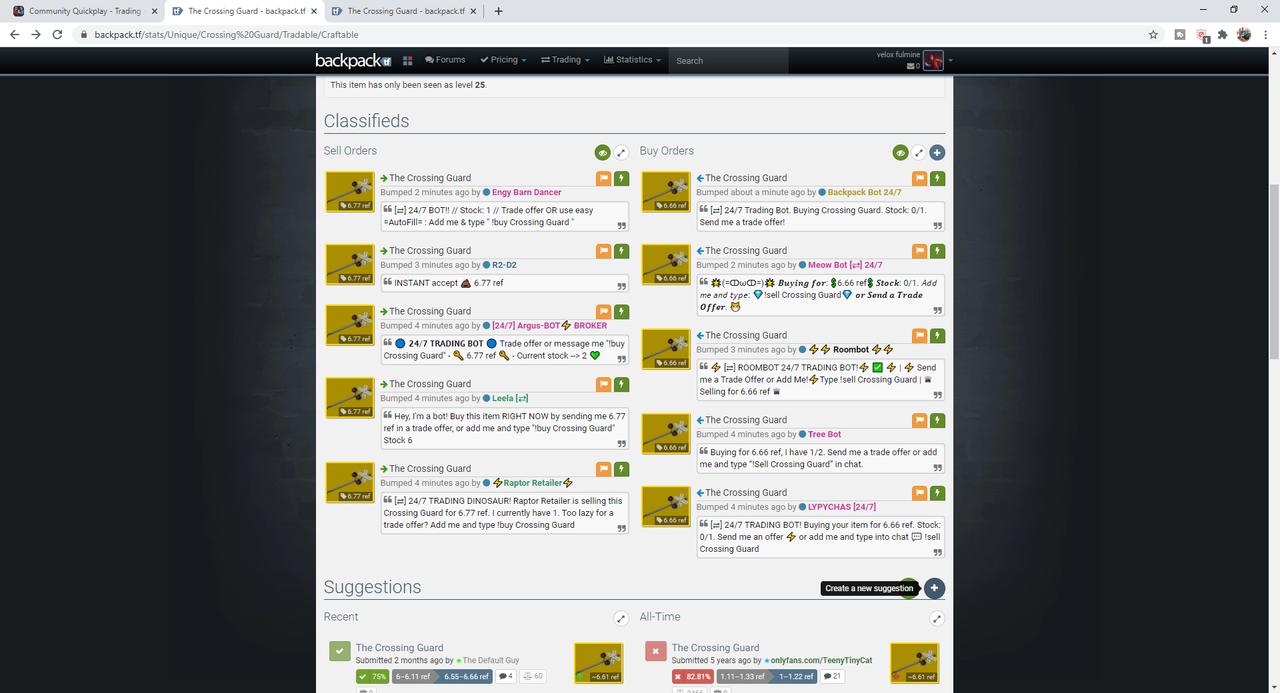1280x693 pixels.
Task: Open the Trading dropdown menu
Action: 566,60
